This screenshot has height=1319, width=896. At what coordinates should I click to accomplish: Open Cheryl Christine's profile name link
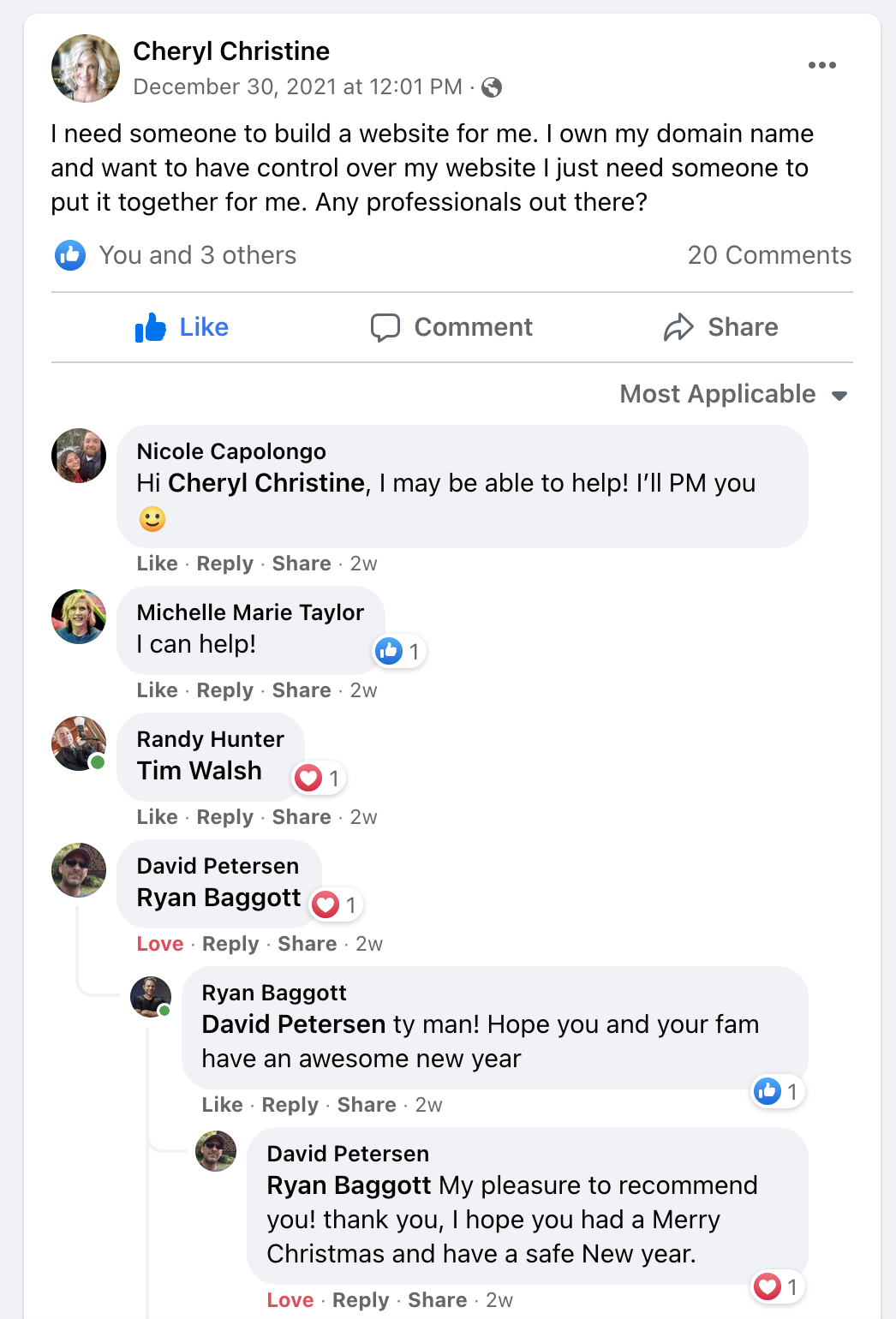click(x=231, y=51)
